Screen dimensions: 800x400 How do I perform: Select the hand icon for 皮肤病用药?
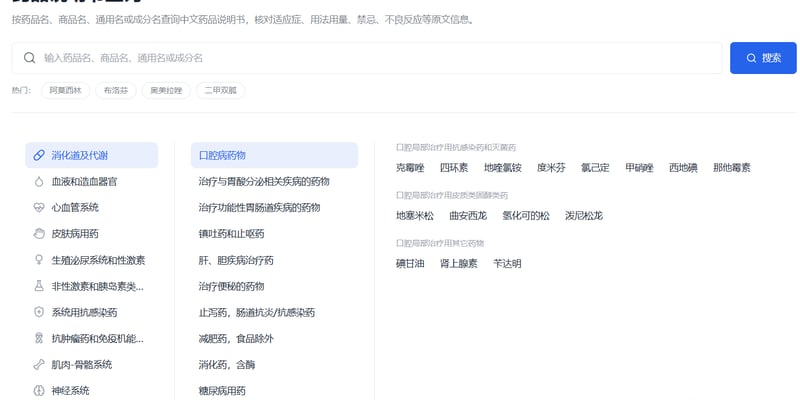pos(39,234)
